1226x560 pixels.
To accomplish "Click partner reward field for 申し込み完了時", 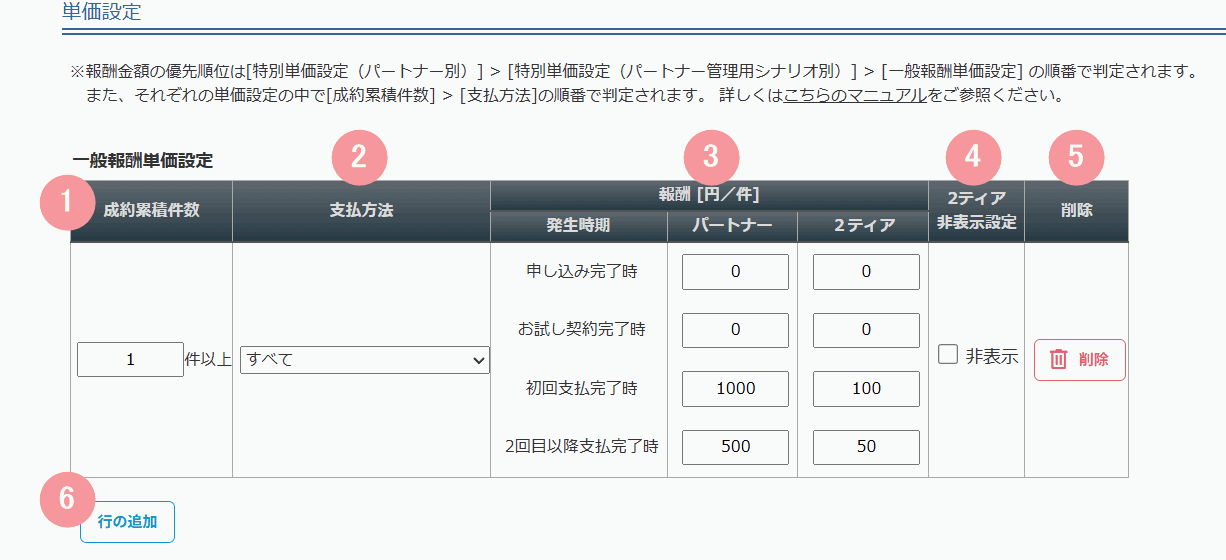I will pyautogui.click(x=735, y=272).
